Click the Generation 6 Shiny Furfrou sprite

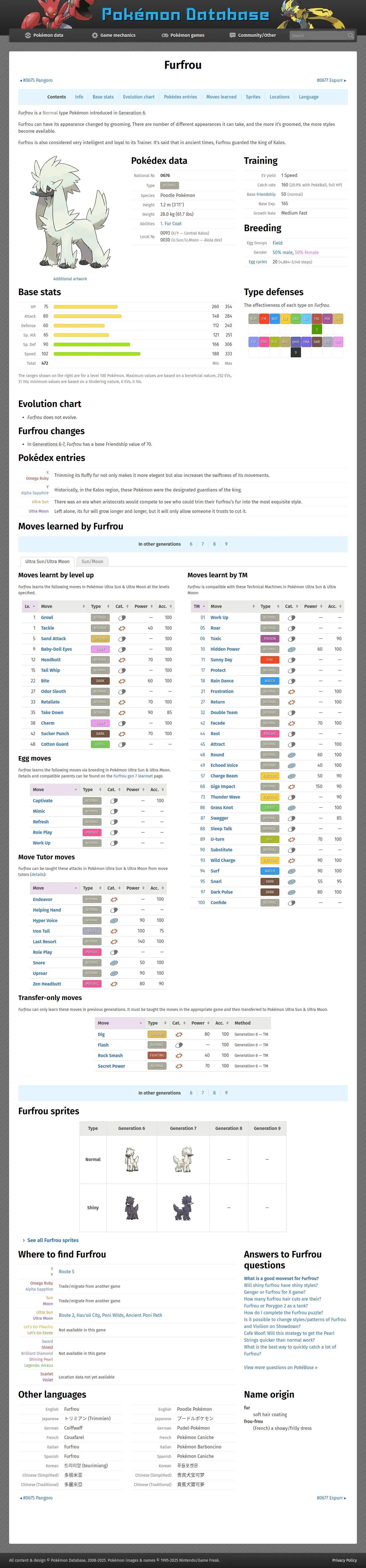(131, 1208)
